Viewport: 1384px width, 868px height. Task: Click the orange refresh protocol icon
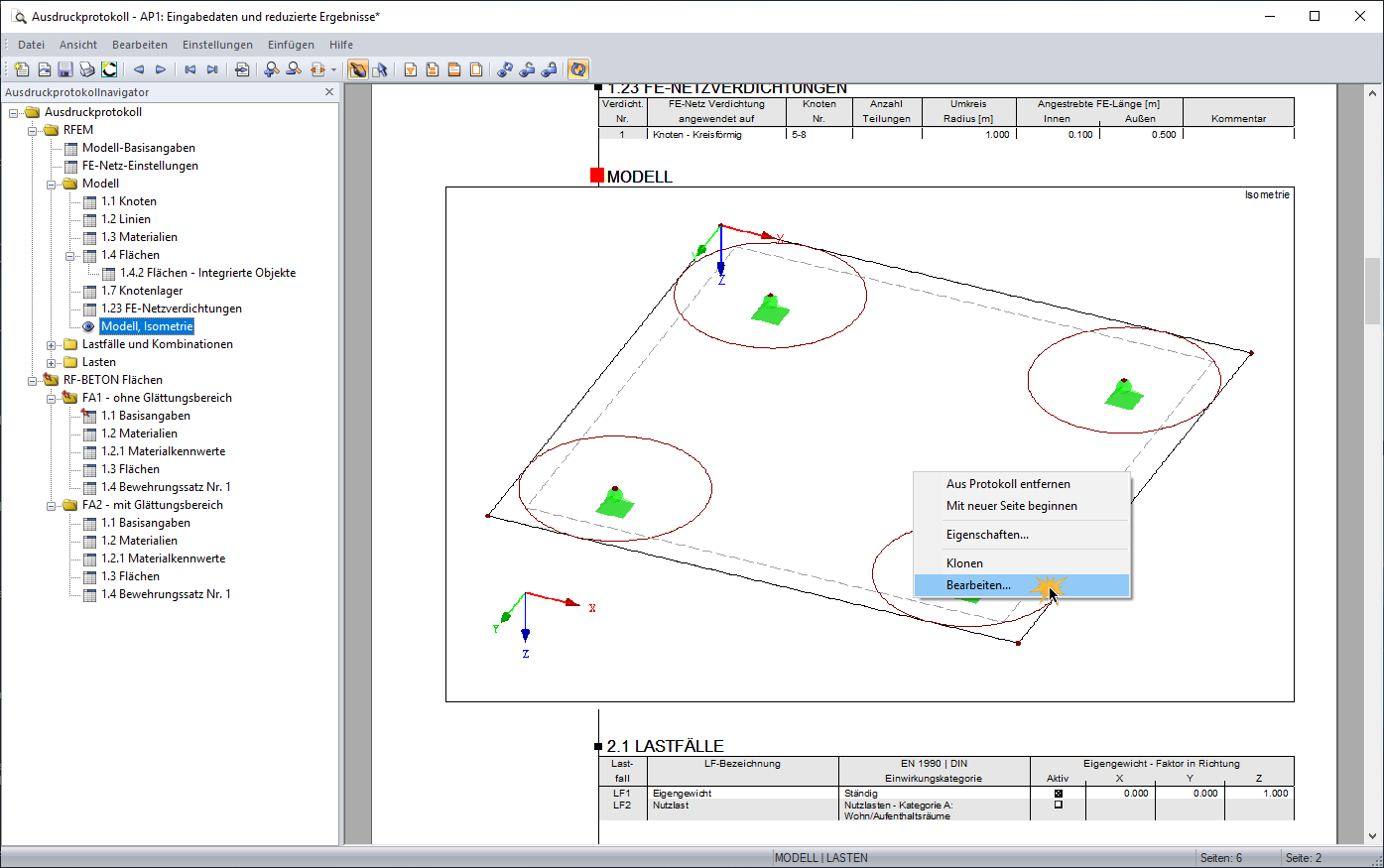[x=575, y=69]
